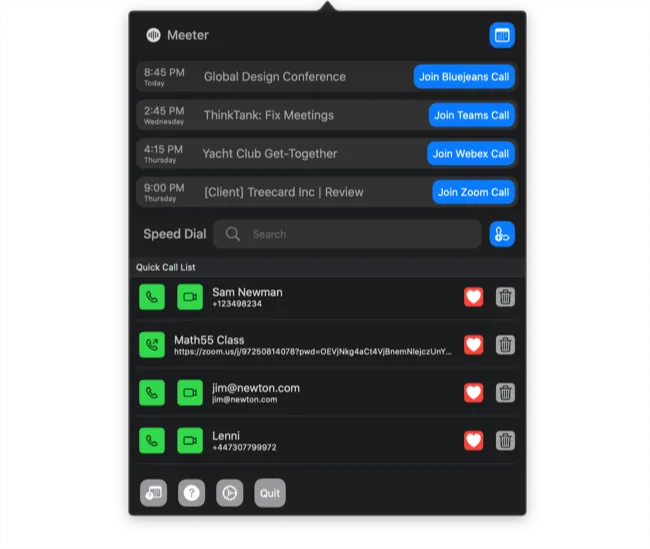The image size is (650, 549).
Task: Click Lenni's phone number +447307799972
Action: pyautogui.click(x=244, y=447)
